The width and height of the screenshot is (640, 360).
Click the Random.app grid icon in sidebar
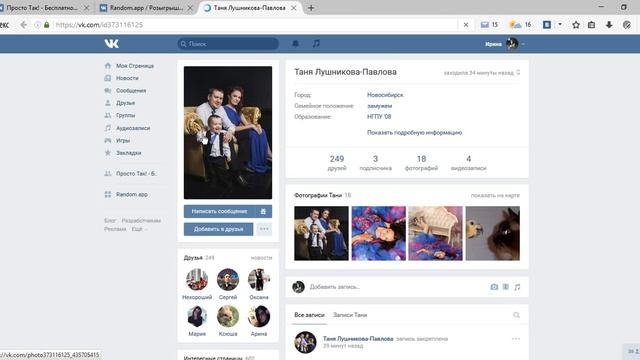(x=108, y=194)
